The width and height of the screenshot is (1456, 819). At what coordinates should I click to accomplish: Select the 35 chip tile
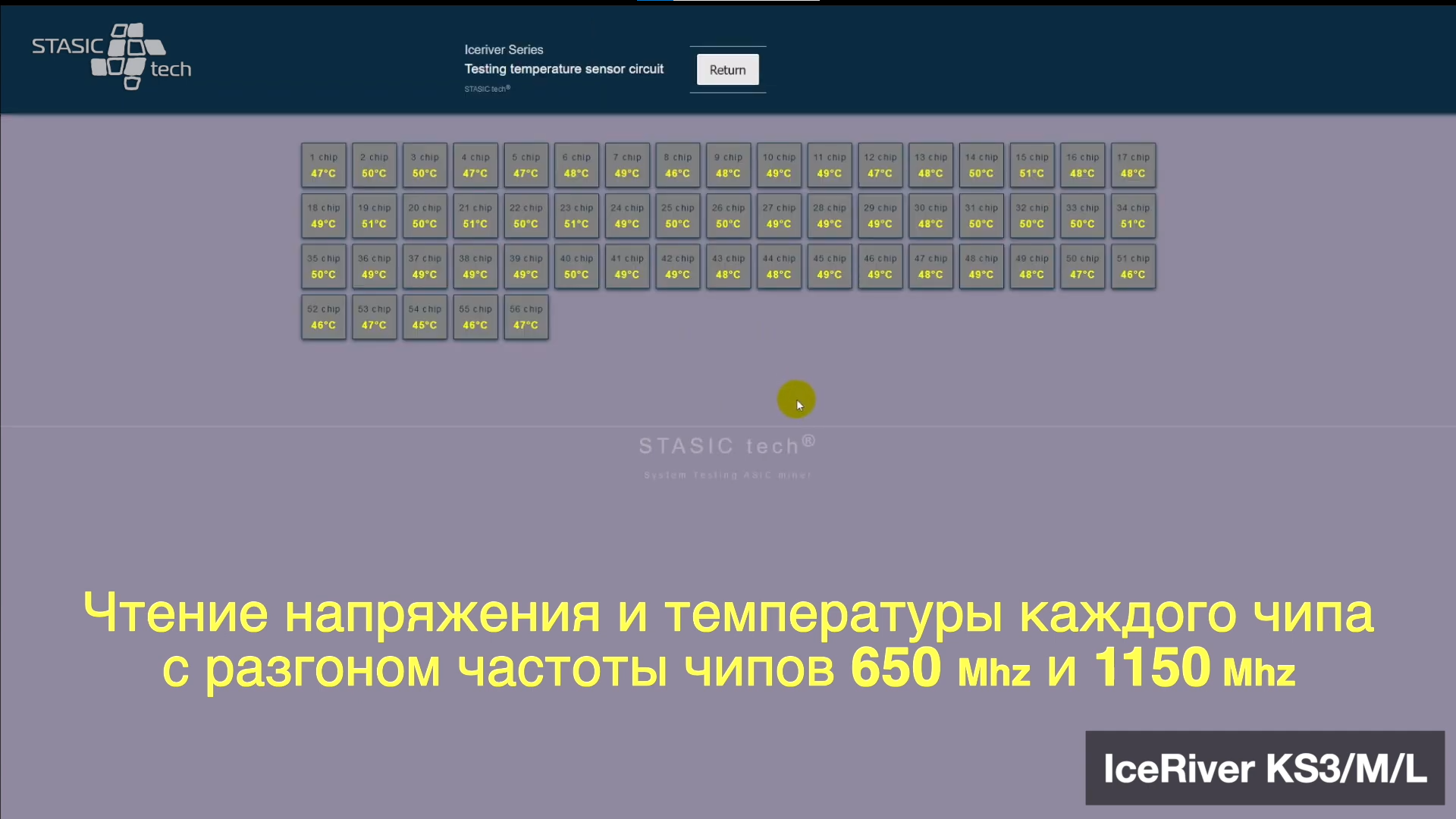coord(324,266)
